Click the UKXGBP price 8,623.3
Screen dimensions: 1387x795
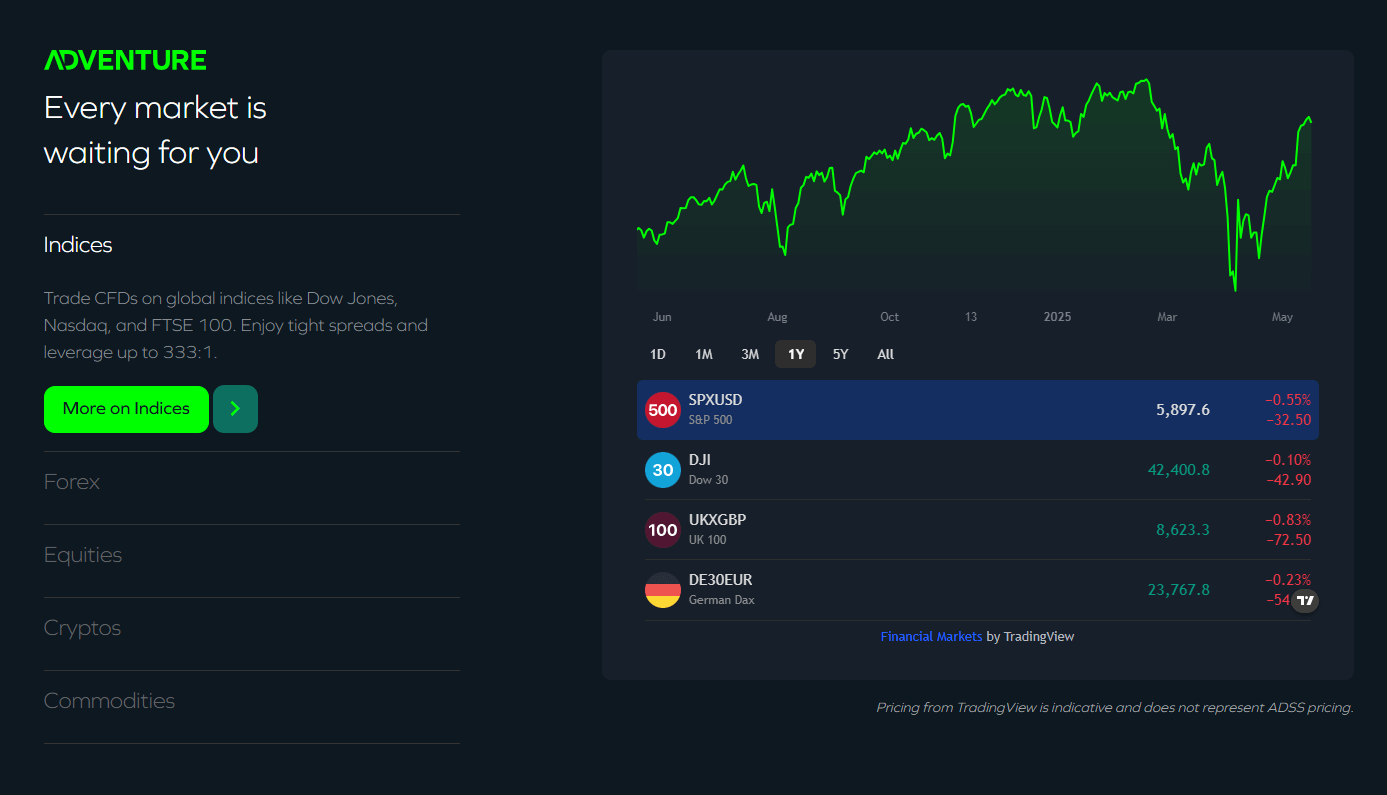[x=1183, y=530]
